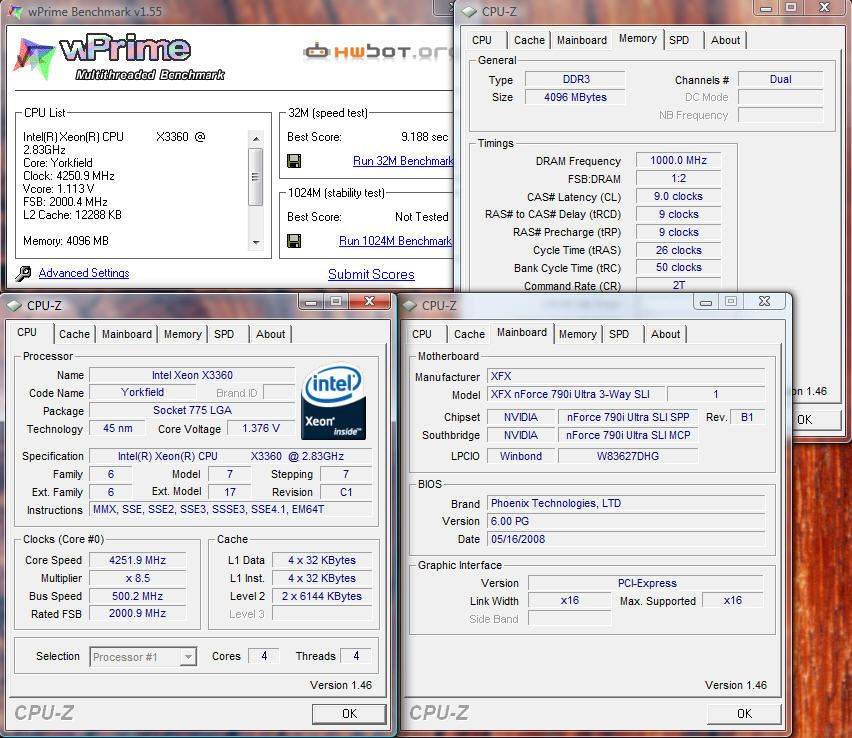Click the HWBOT.org logo
Image resolution: width=852 pixels, height=738 pixels.
coord(378,52)
